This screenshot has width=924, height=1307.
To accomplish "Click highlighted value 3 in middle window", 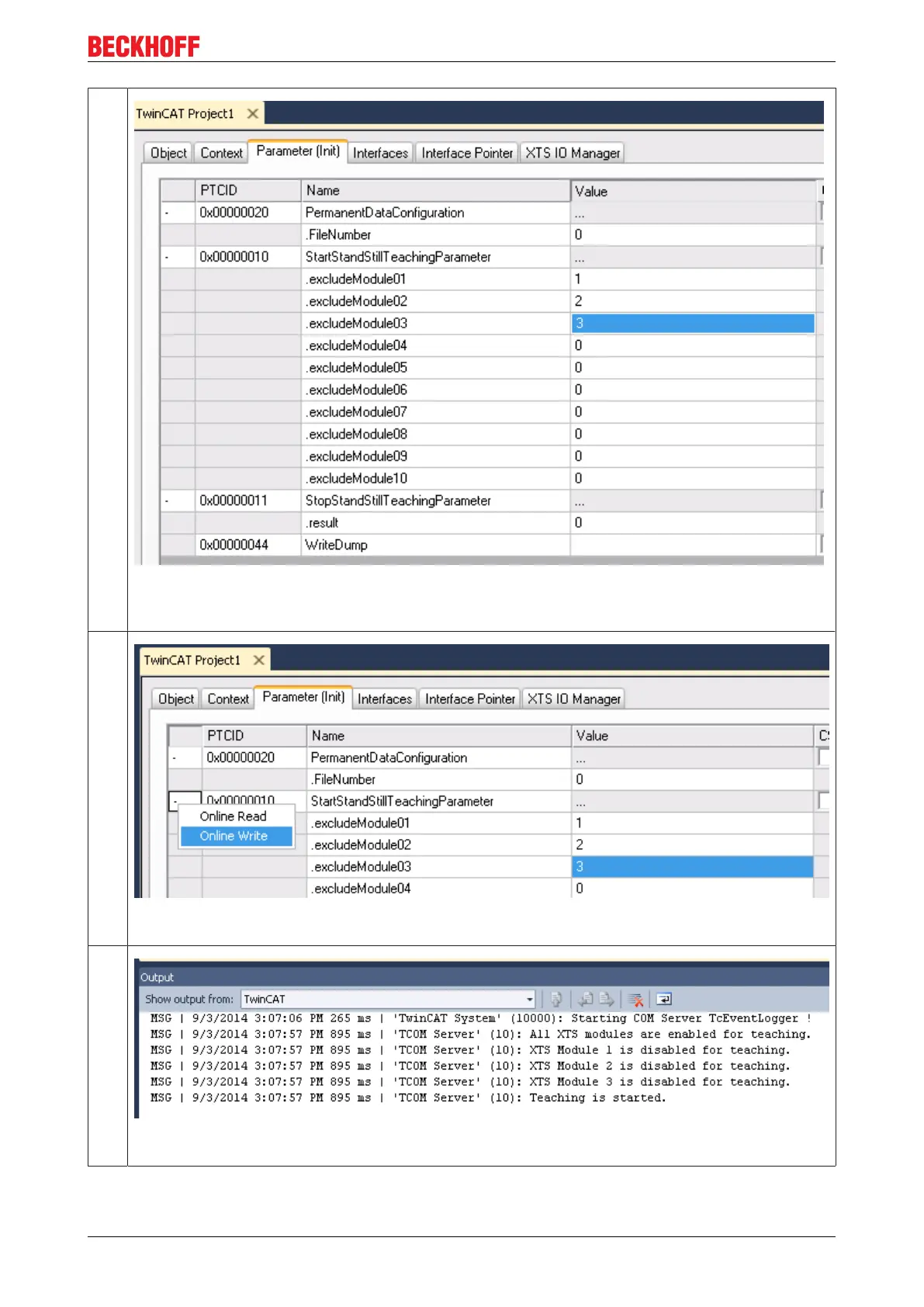I will coord(692,866).
